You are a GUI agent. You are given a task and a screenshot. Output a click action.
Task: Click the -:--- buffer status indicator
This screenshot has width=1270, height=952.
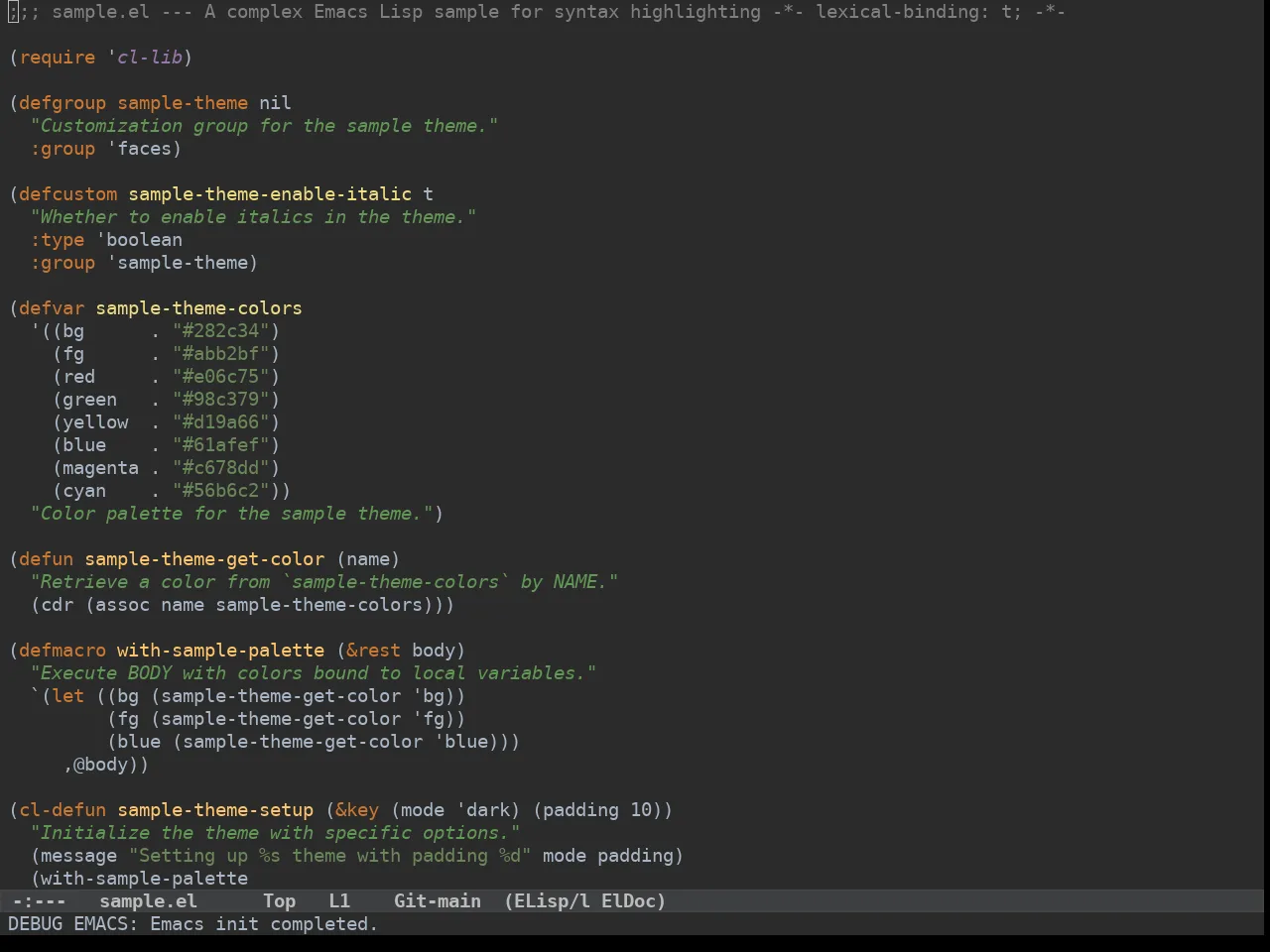tap(39, 901)
